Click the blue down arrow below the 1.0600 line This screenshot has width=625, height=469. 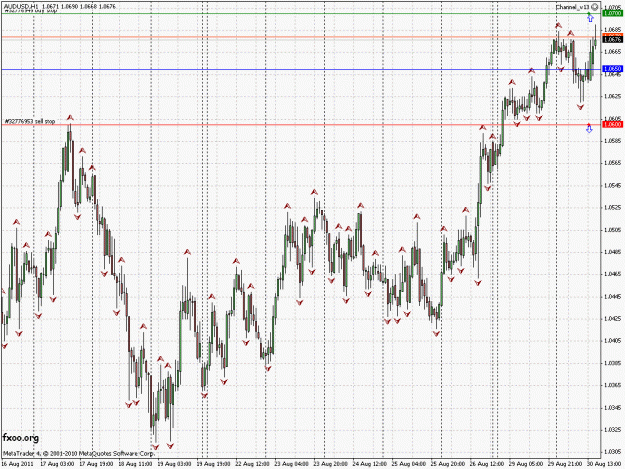589,130
